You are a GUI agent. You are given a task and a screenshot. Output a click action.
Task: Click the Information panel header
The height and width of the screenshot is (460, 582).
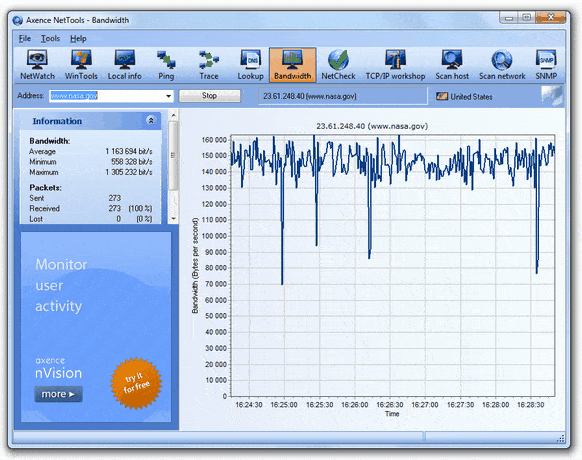coord(91,121)
